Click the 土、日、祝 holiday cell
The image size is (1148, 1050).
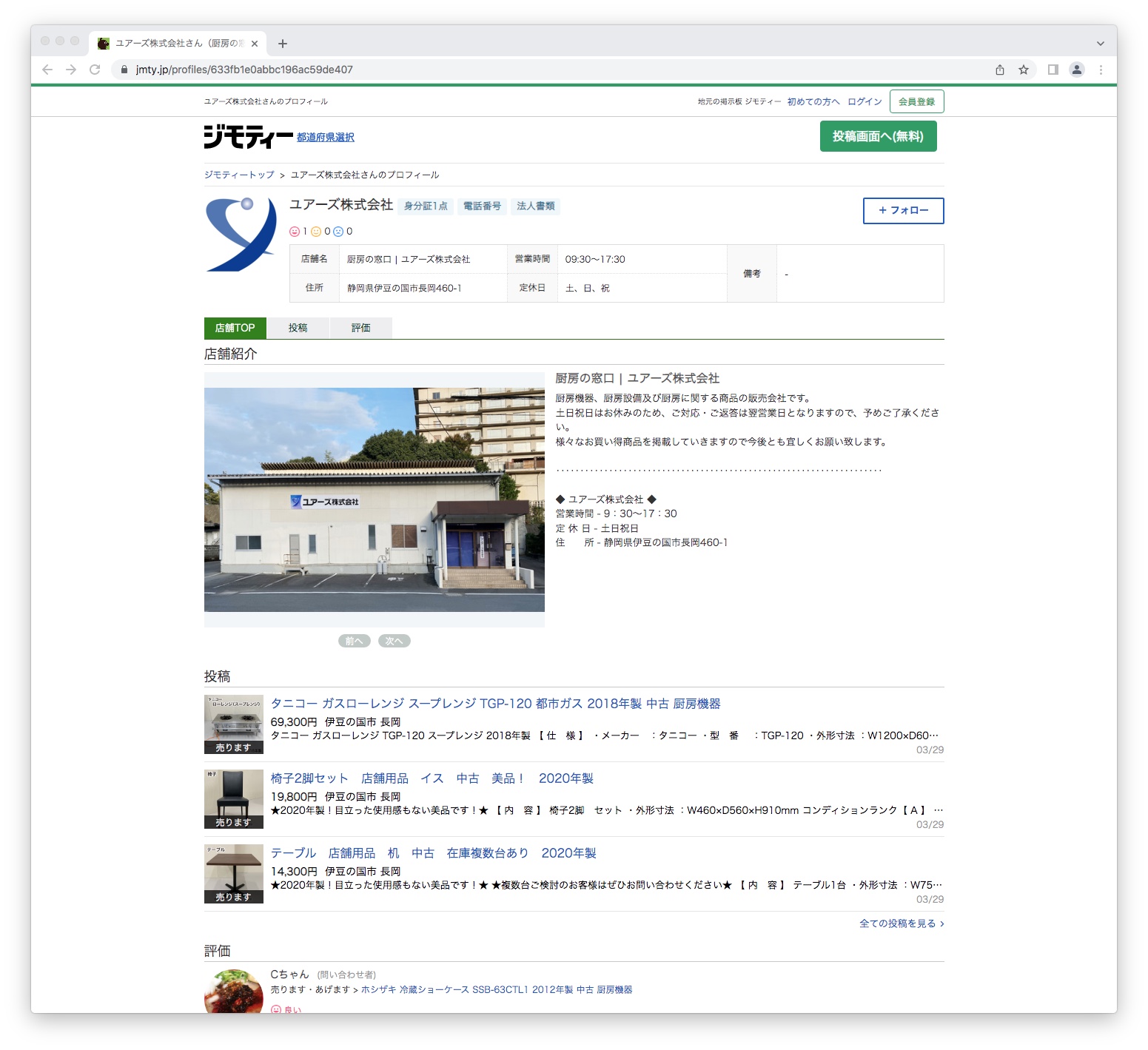pyautogui.click(x=642, y=288)
